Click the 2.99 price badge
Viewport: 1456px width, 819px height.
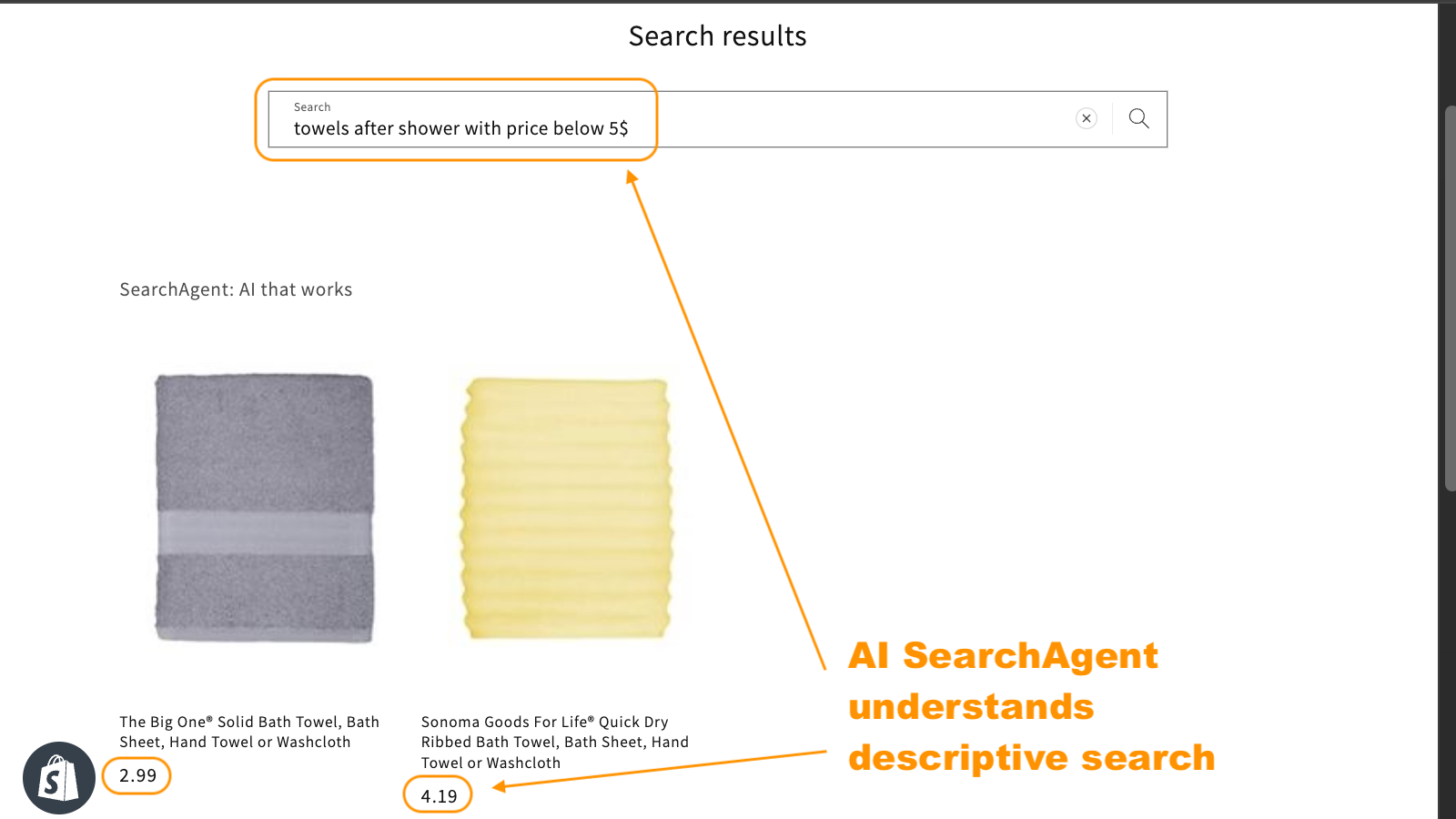coord(136,775)
